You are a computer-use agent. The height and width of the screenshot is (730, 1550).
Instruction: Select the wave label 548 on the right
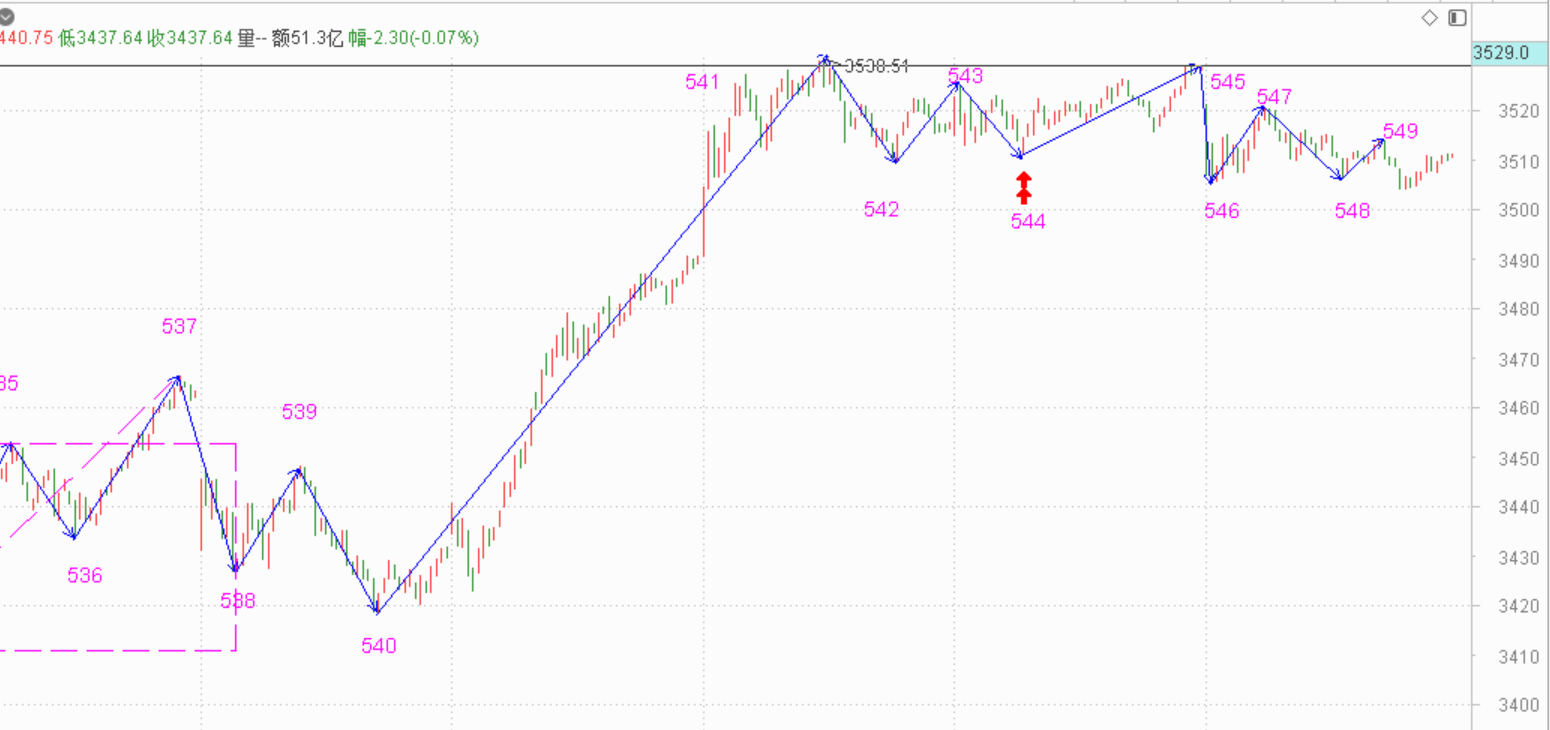(1352, 211)
